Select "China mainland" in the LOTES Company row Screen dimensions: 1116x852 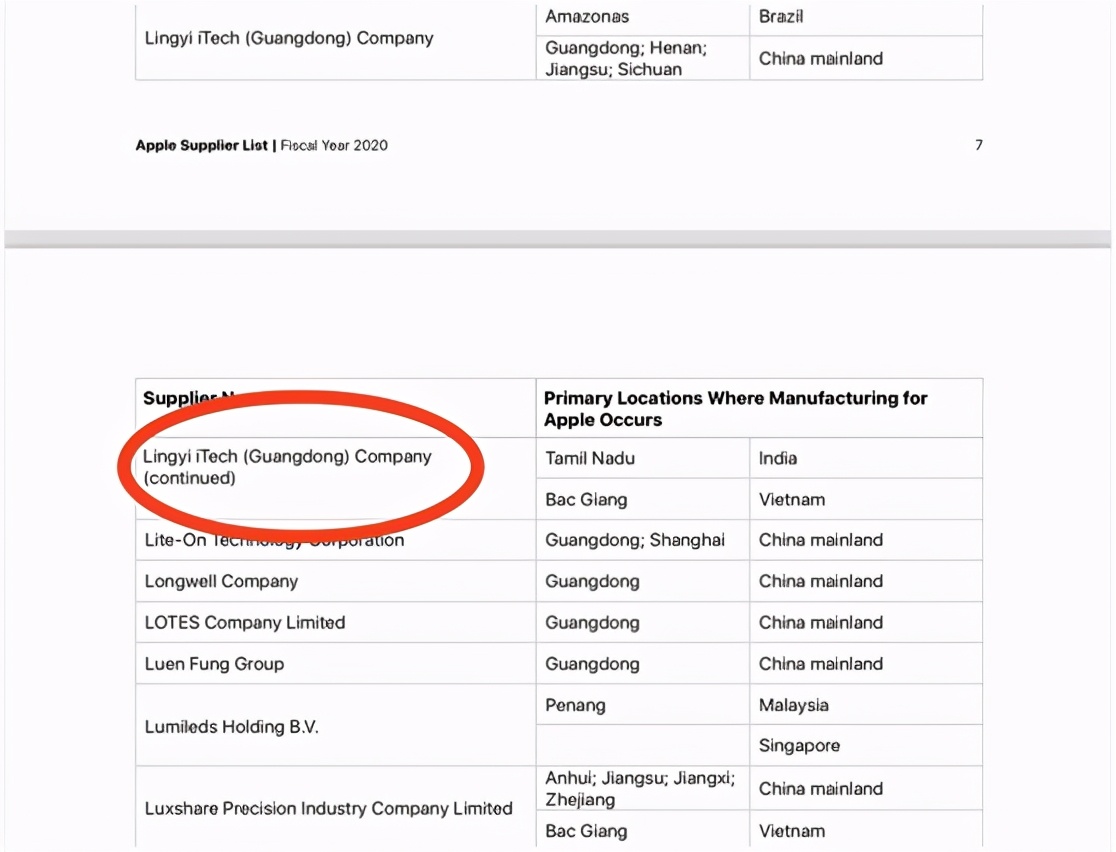(x=821, y=623)
